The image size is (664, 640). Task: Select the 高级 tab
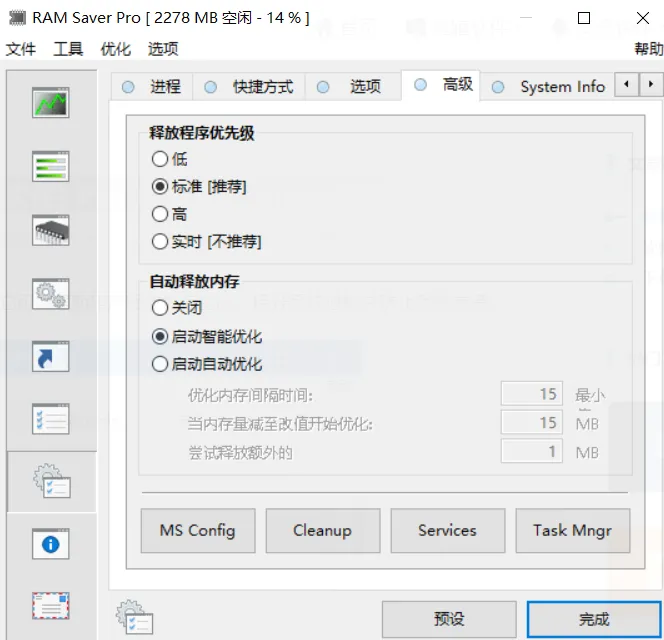[x=440, y=85]
